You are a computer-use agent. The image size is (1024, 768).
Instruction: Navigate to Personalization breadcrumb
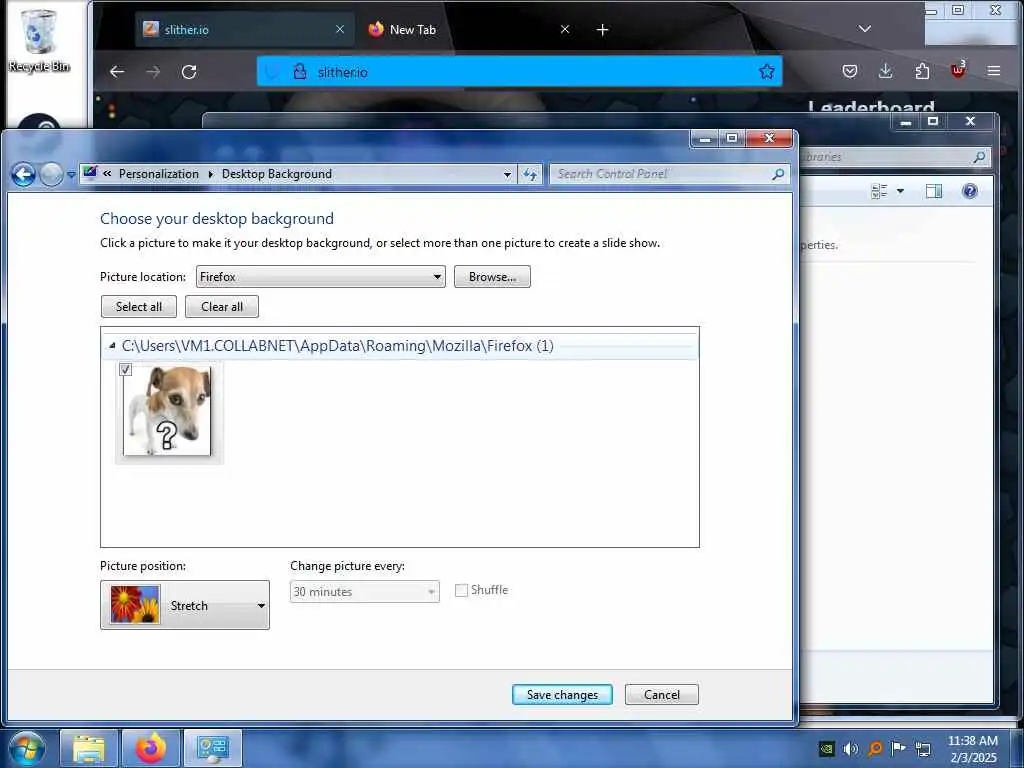[159, 174]
